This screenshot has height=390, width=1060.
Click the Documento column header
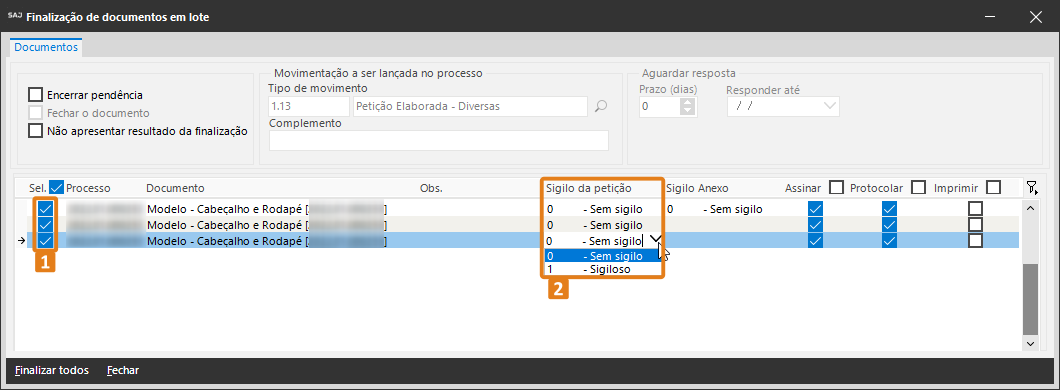(175, 188)
